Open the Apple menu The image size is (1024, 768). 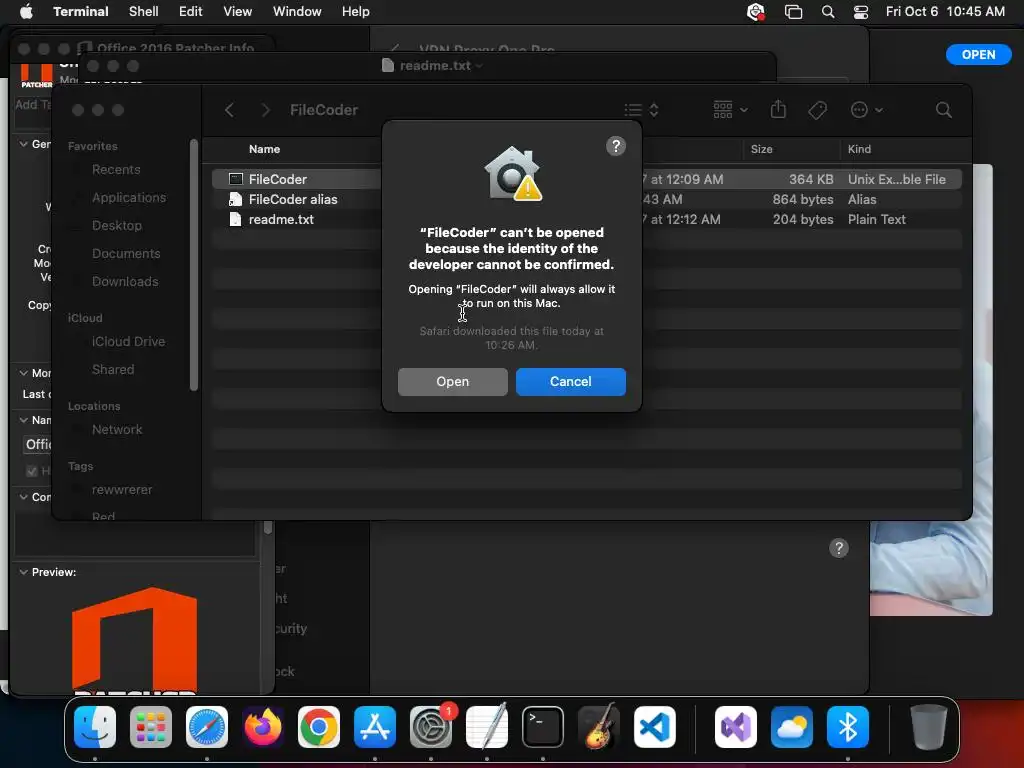click(26, 12)
